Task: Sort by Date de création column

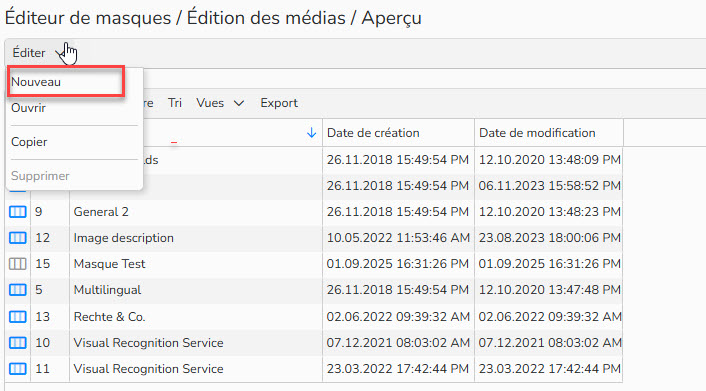Action: 373,133
